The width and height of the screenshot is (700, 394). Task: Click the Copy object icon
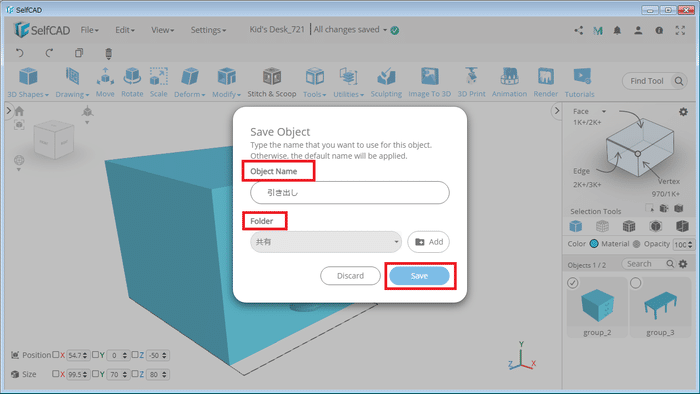click(x=79, y=53)
